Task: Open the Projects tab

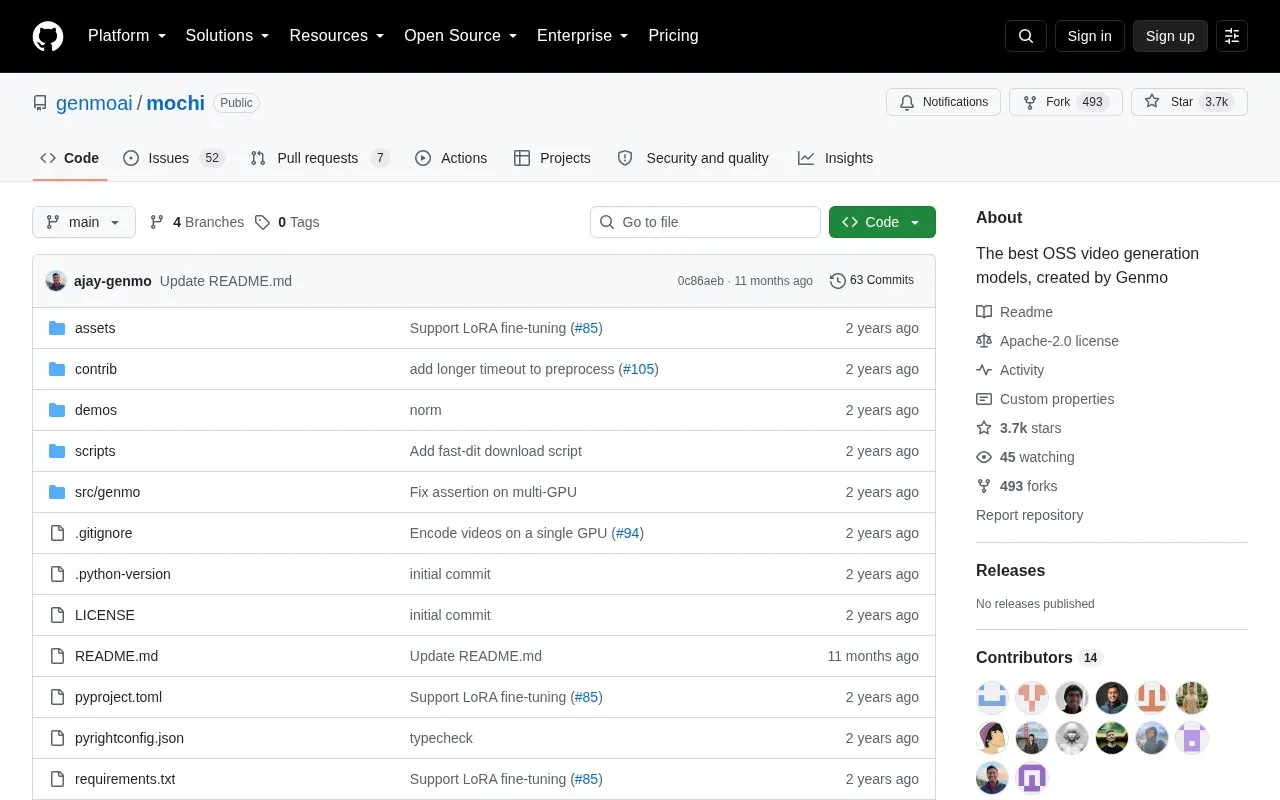Action: pos(552,158)
